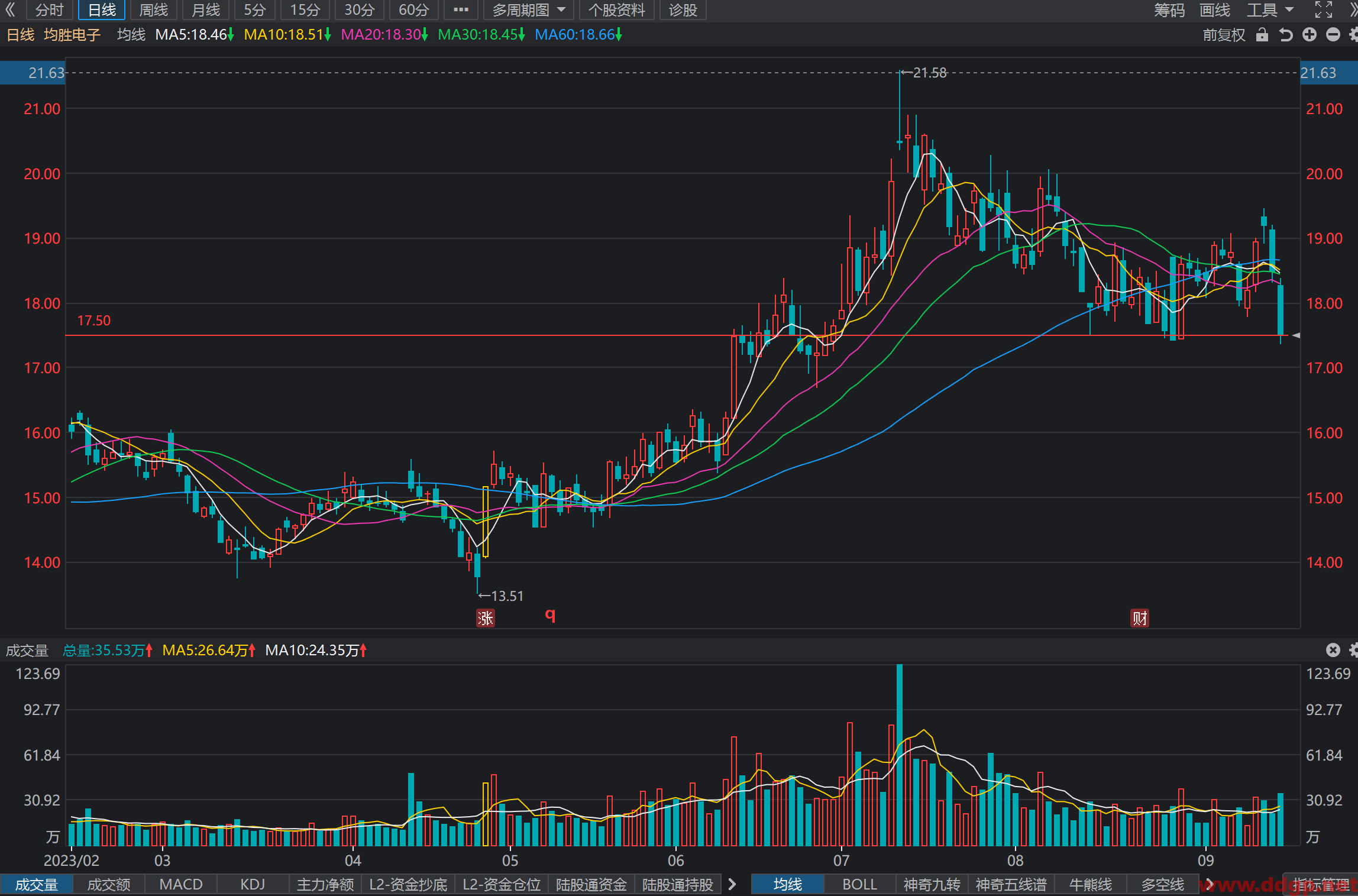Open the 个股资料 stock info button
Viewport: 1358px width, 896px height.
pos(616,10)
